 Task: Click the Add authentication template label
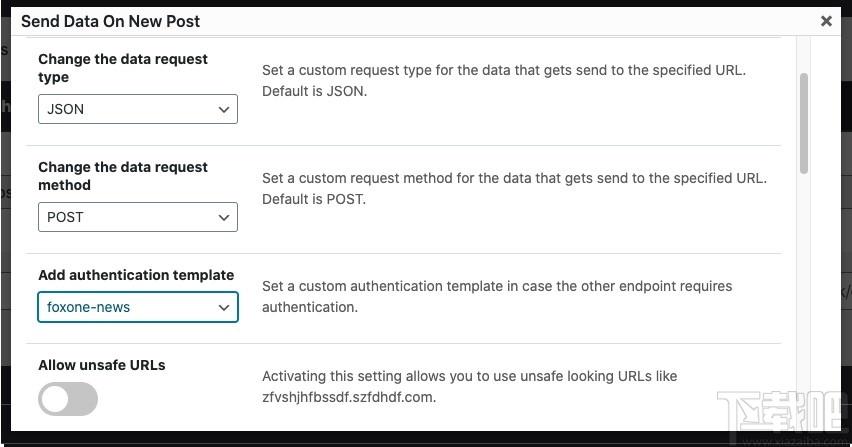click(x=136, y=275)
